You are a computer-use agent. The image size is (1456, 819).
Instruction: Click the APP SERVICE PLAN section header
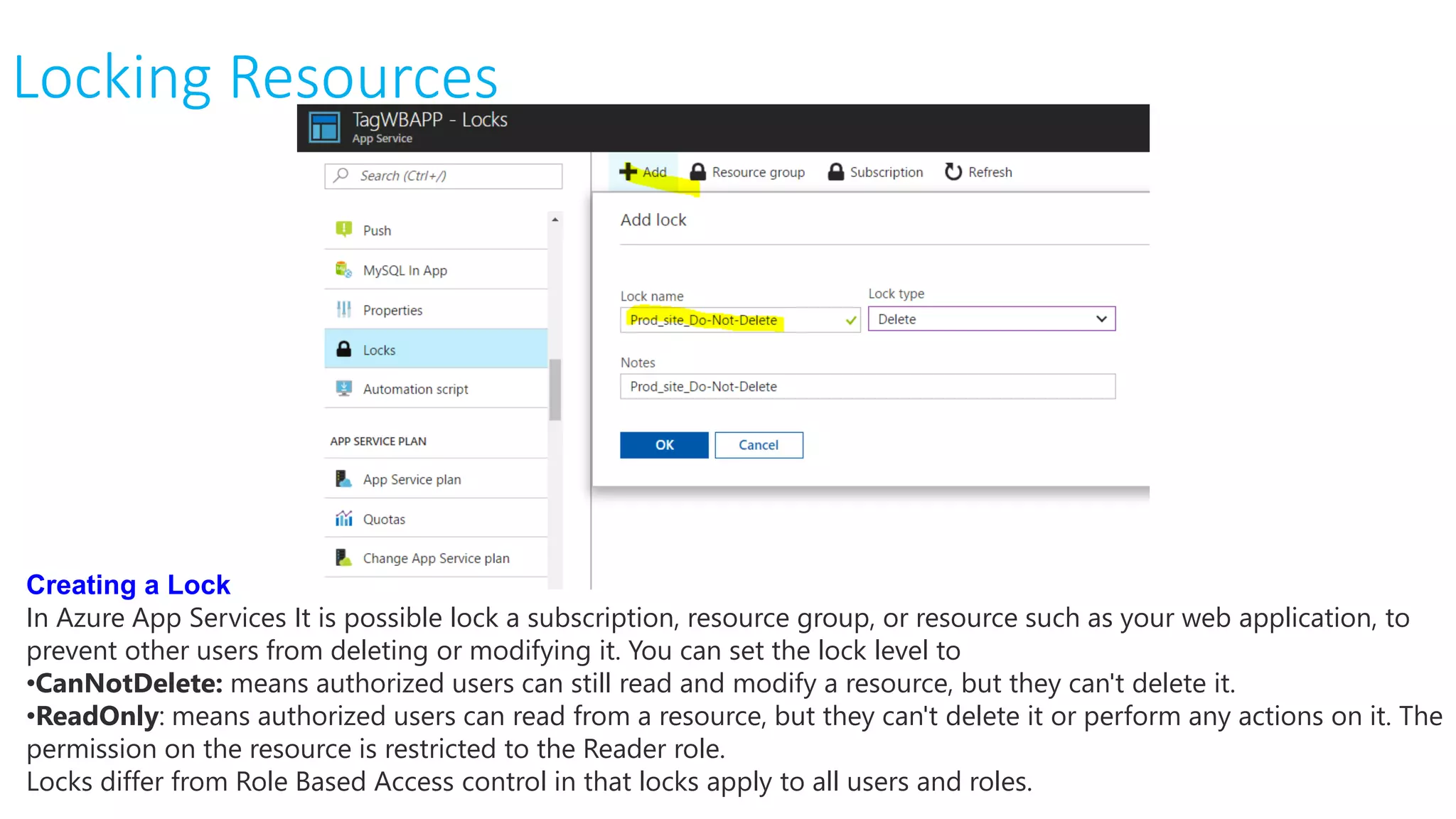[378, 441]
